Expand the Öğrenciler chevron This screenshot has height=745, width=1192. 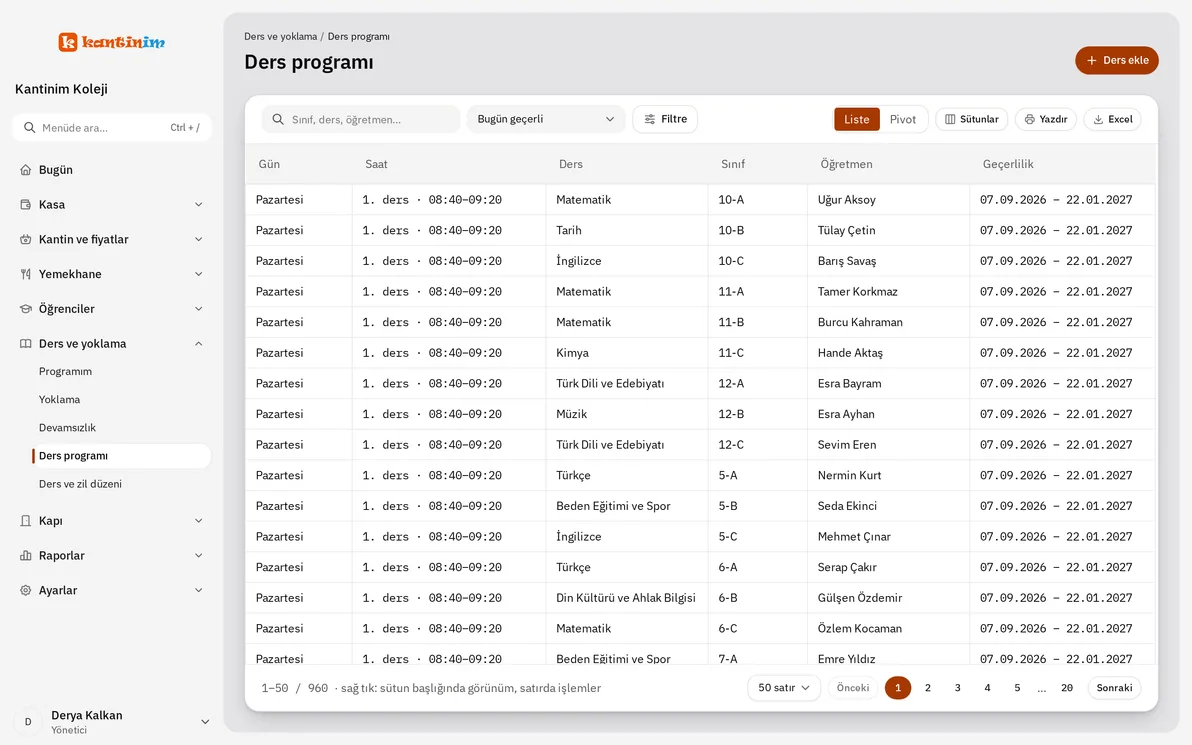click(x=198, y=309)
